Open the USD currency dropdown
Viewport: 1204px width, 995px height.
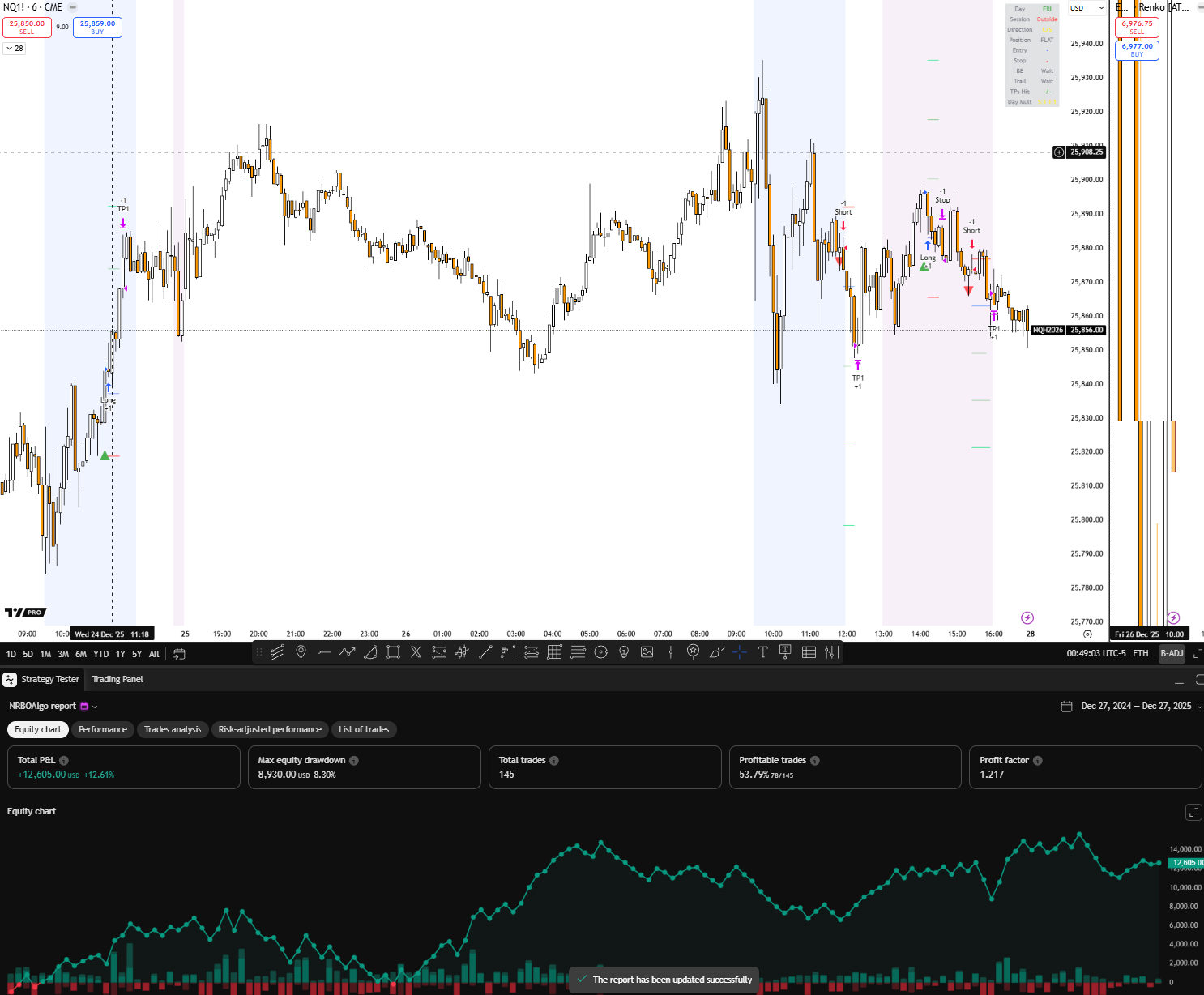click(x=1087, y=8)
